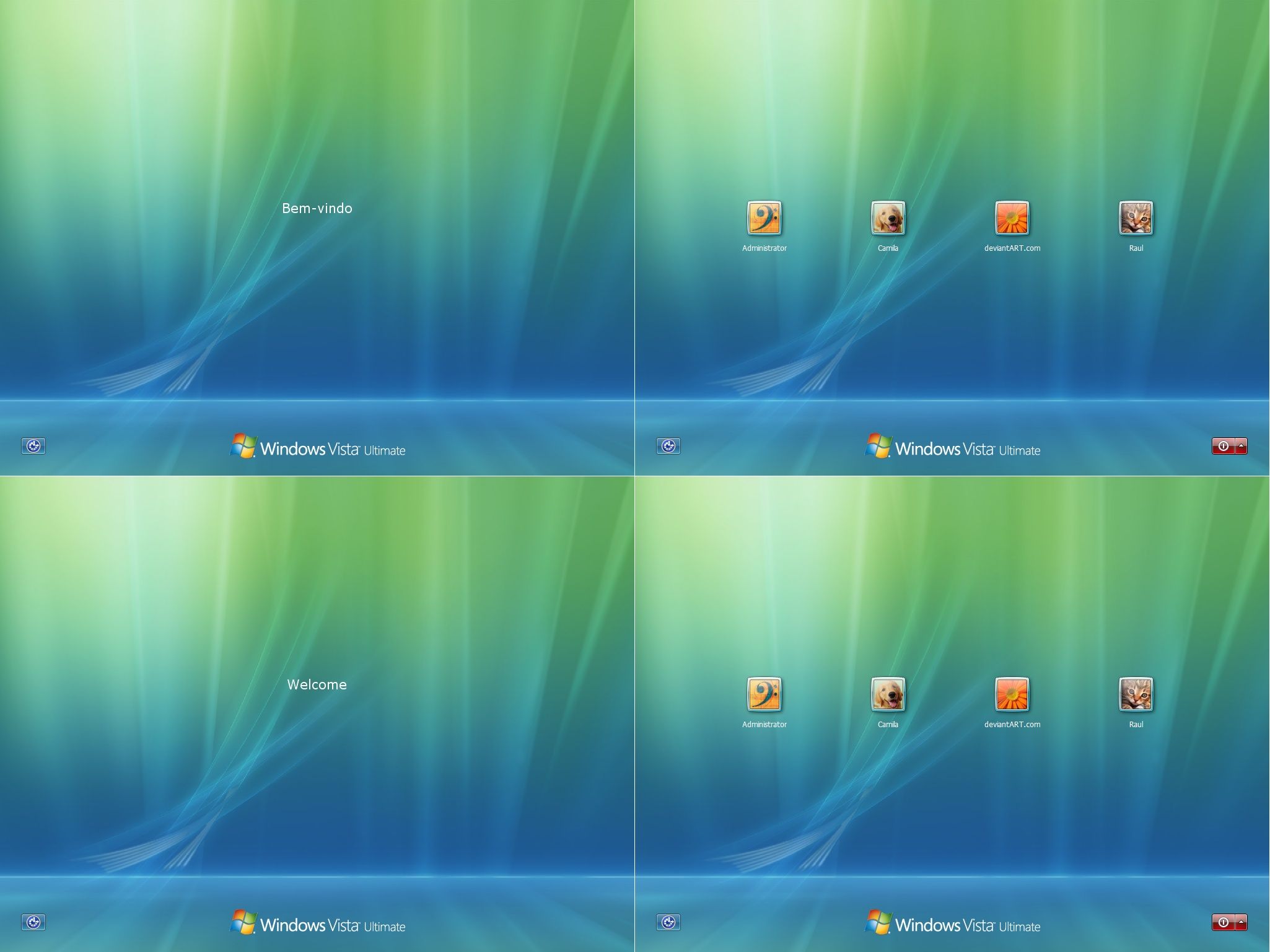Click the "Raul" name on upper user screen
Screen dimensions: 1270x952
[1136, 248]
